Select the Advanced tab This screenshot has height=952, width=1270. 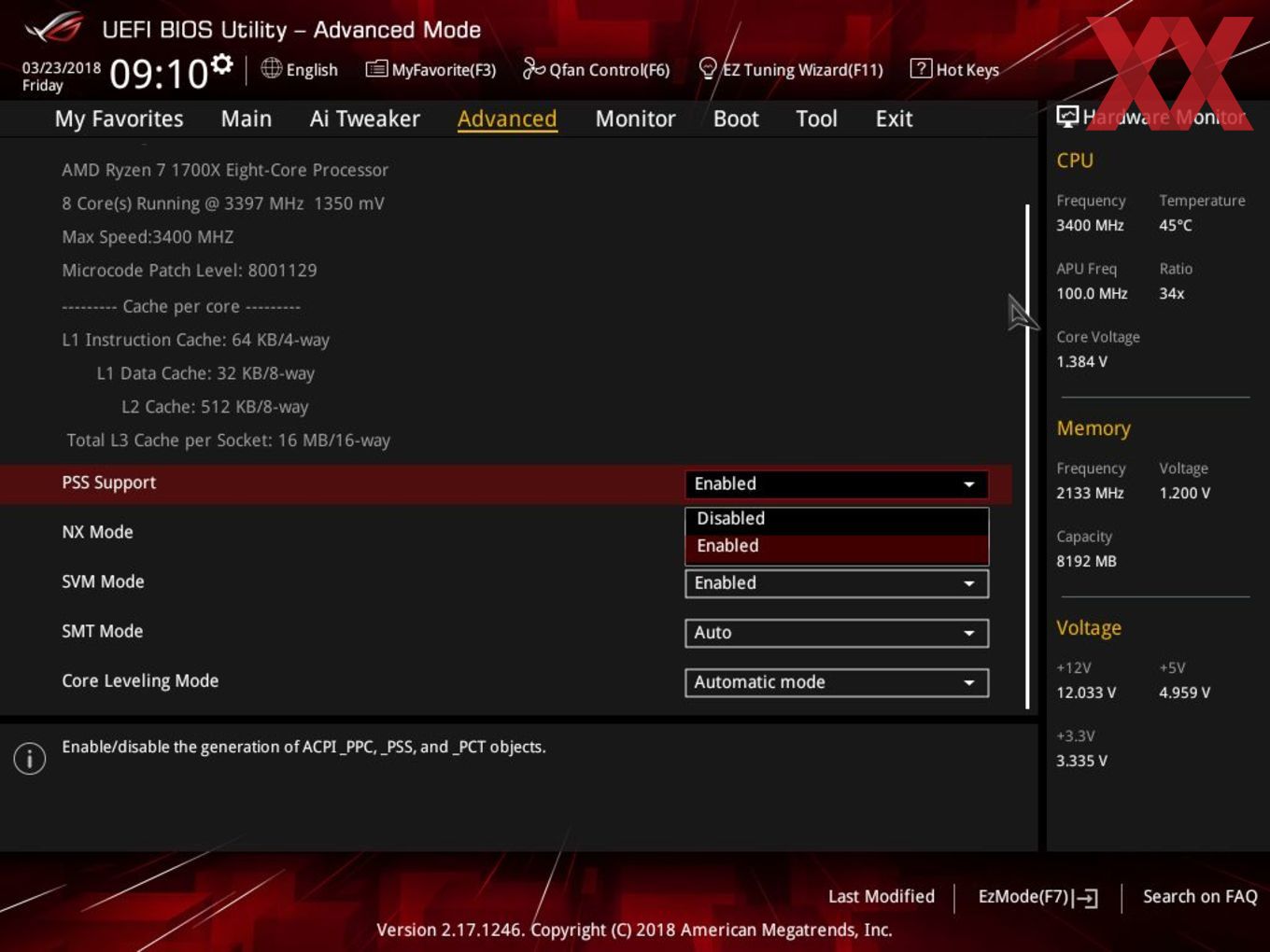coord(507,119)
